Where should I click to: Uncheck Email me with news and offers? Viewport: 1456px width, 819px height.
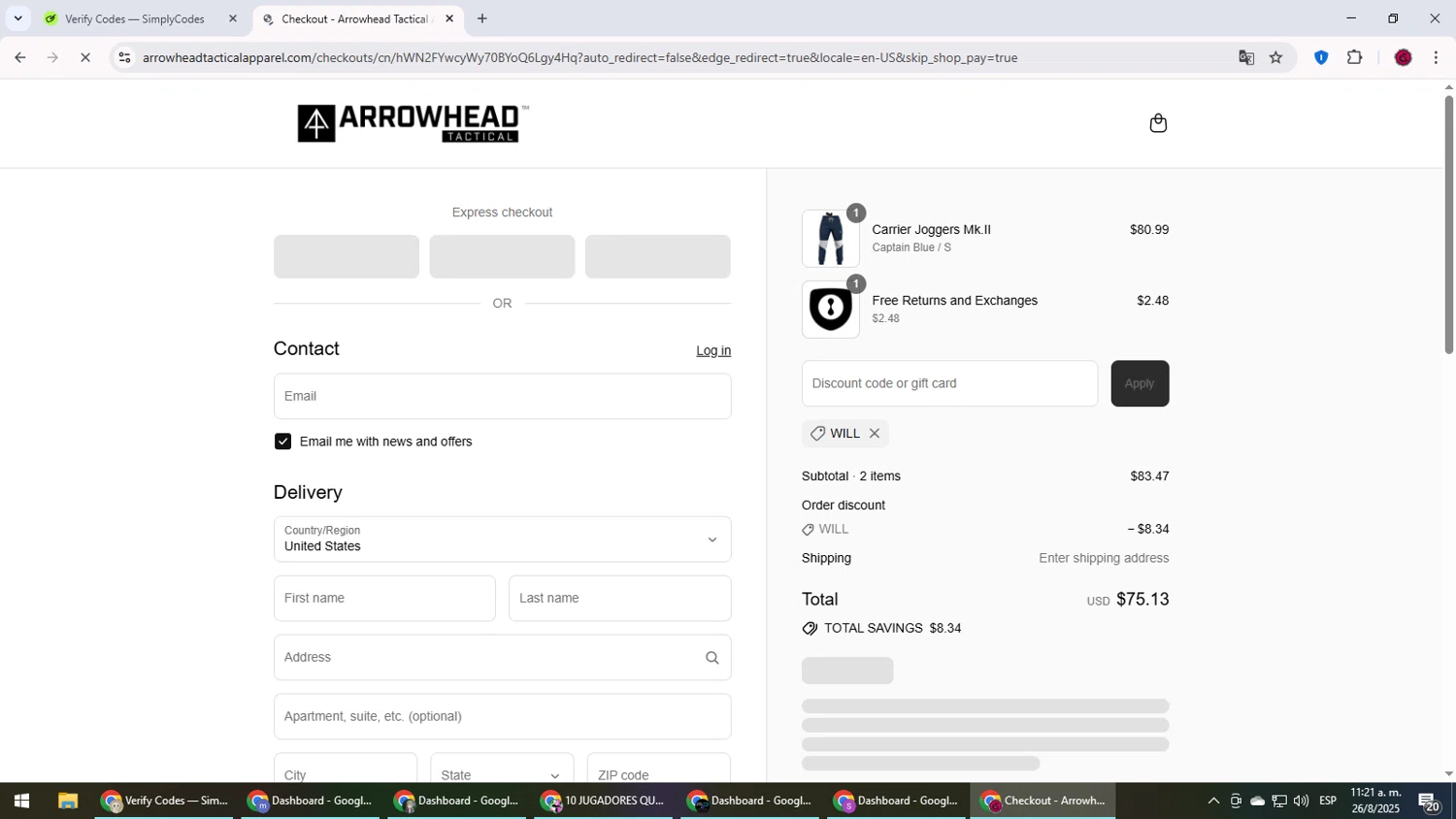pyautogui.click(x=282, y=442)
